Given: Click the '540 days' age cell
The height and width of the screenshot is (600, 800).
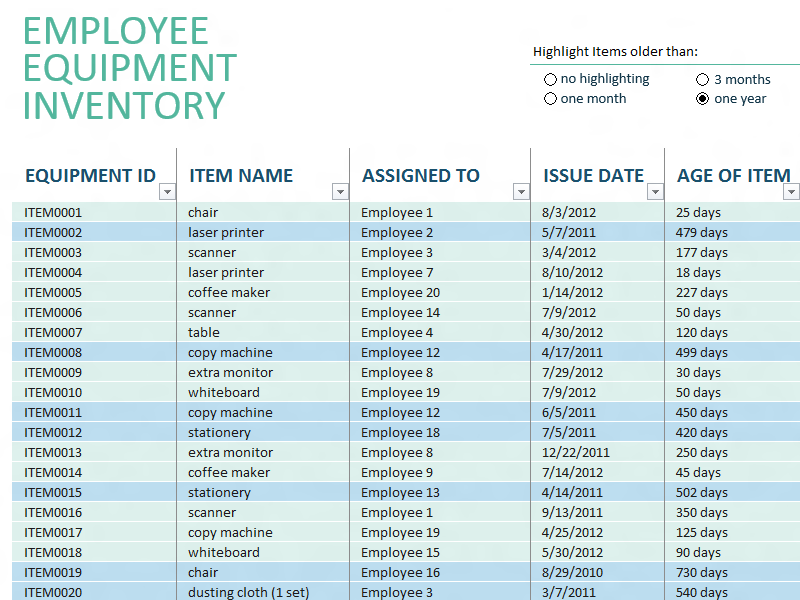Looking at the screenshot, I should pyautogui.click(x=733, y=592).
